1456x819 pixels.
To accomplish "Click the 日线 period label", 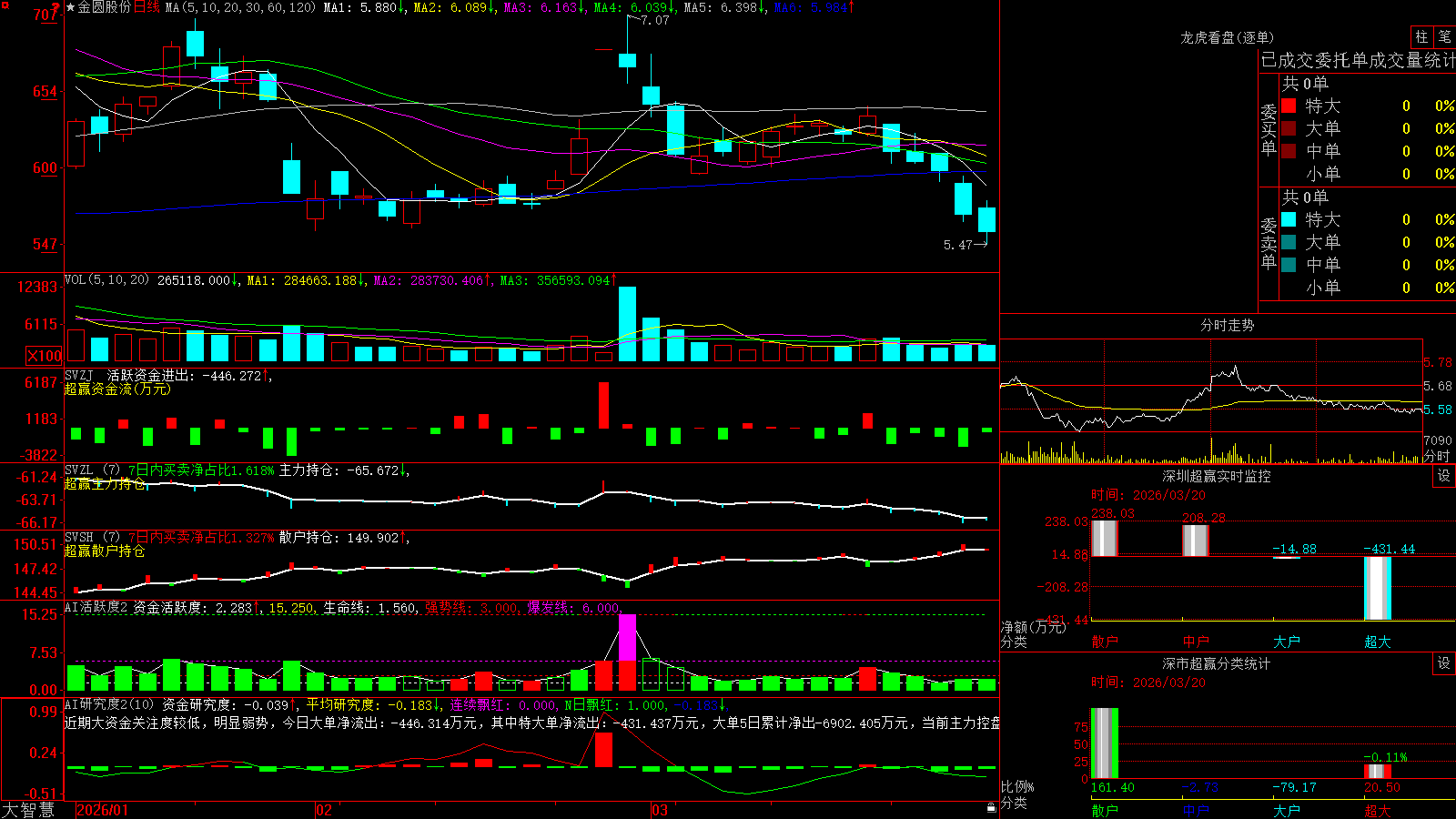I will 147,7.
